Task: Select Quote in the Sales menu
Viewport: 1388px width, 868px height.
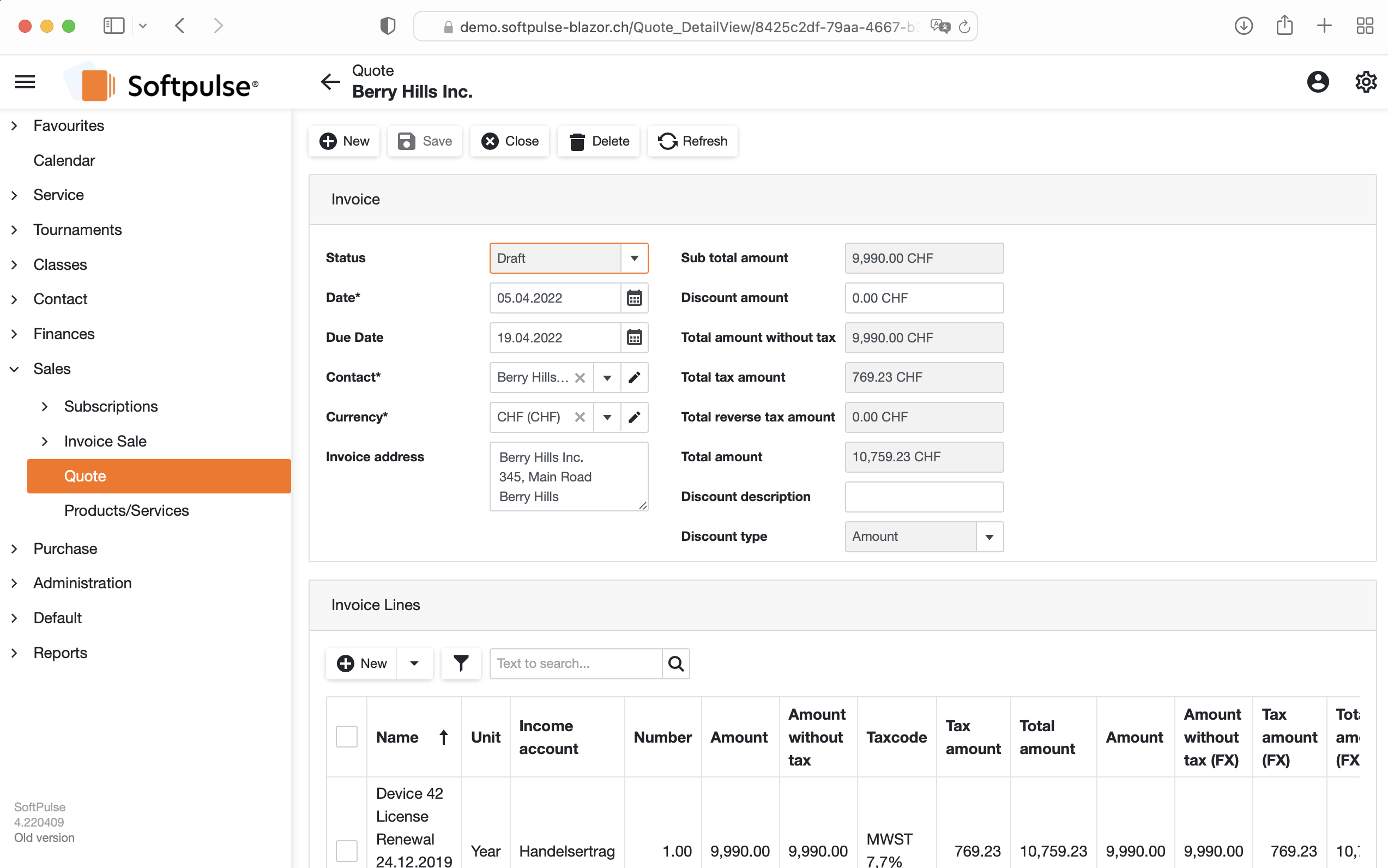Action: (x=159, y=476)
